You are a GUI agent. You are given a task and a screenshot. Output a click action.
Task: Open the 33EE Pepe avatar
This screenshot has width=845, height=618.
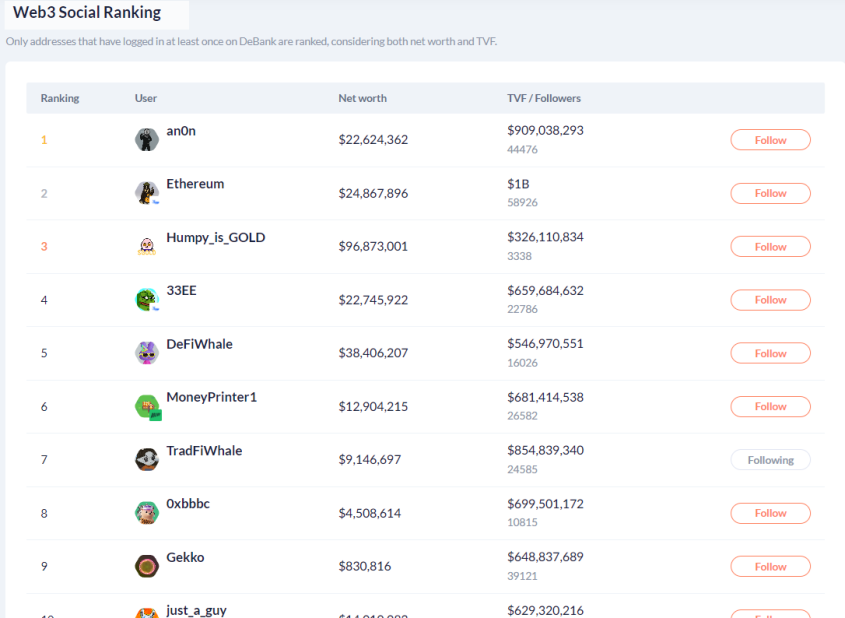pyautogui.click(x=147, y=300)
